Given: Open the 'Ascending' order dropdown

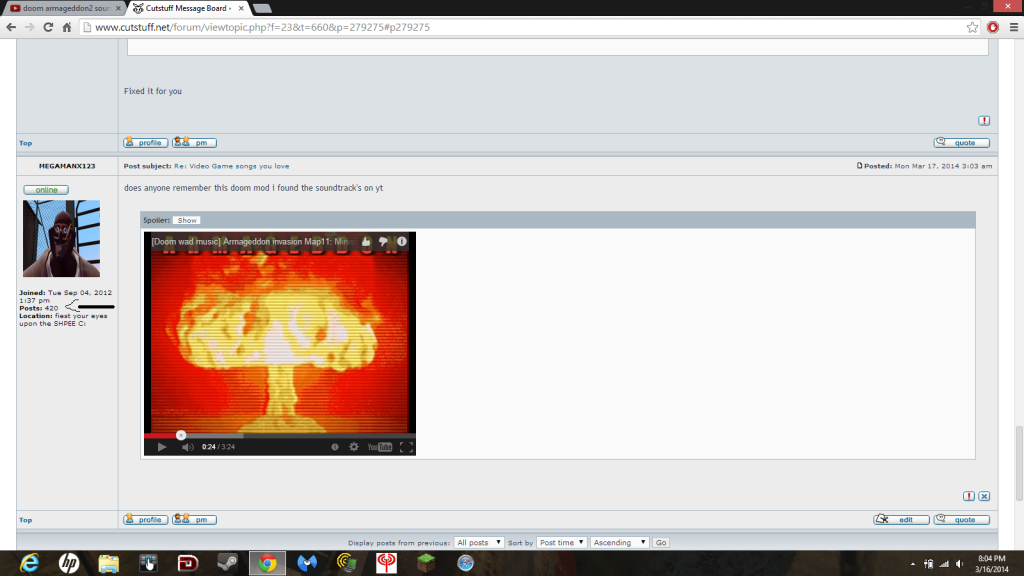Looking at the screenshot, I should 617,542.
